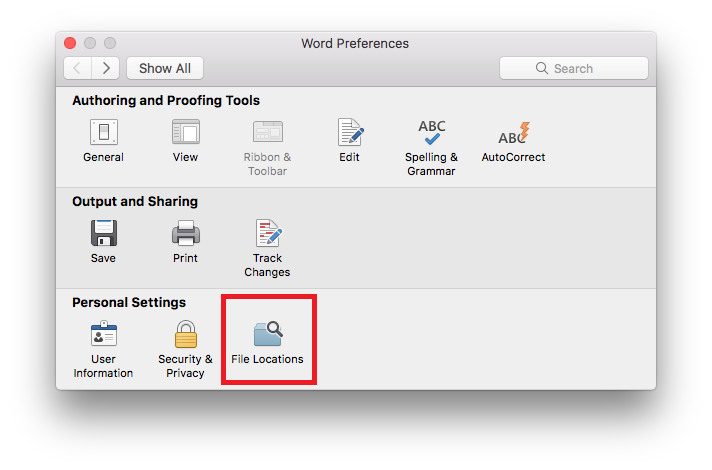The image size is (712, 470).
Task: Click the Show All button
Action: tap(165, 68)
